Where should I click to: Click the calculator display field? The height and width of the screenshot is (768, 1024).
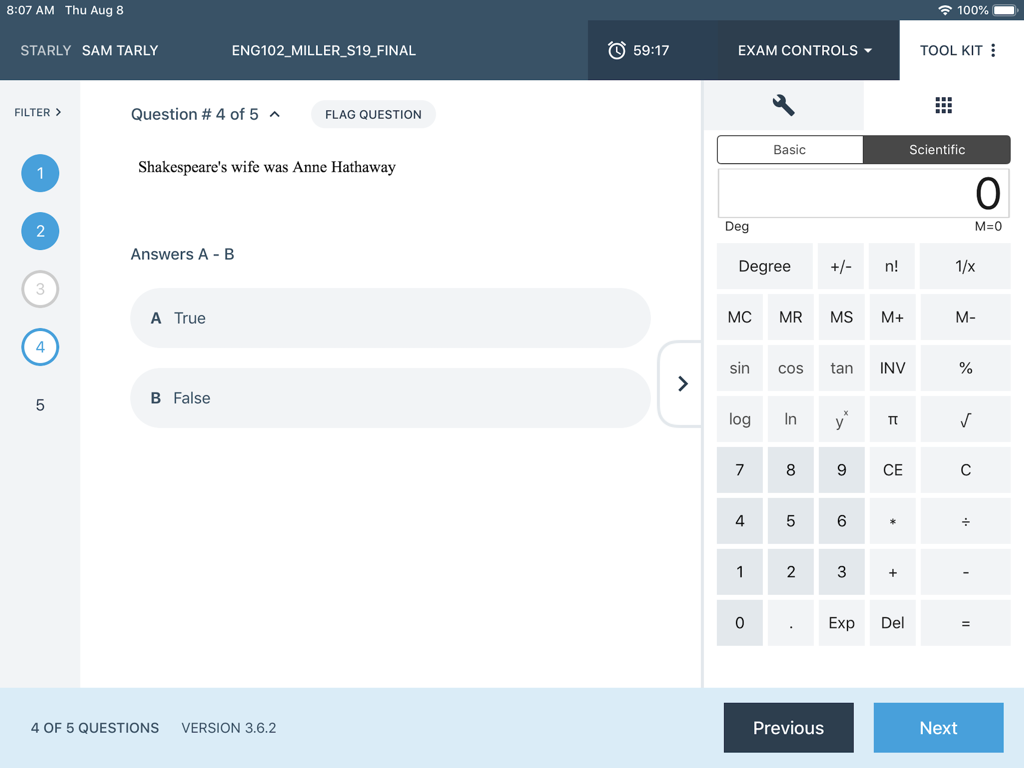click(862, 193)
